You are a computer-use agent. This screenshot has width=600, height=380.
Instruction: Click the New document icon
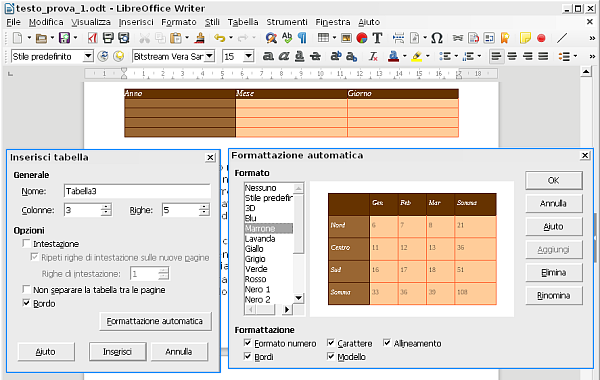(18, 38)
